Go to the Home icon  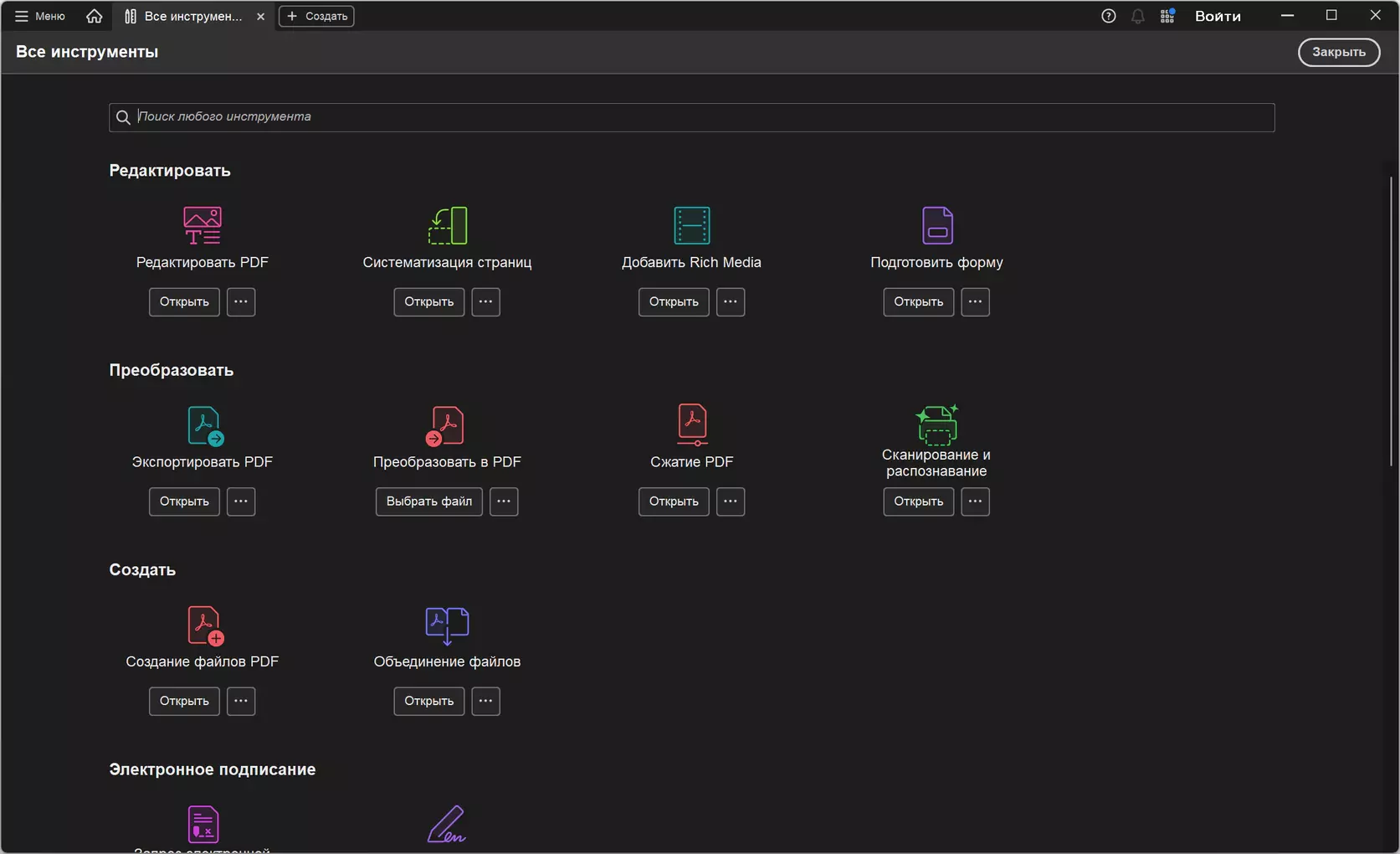coord(95,16)
